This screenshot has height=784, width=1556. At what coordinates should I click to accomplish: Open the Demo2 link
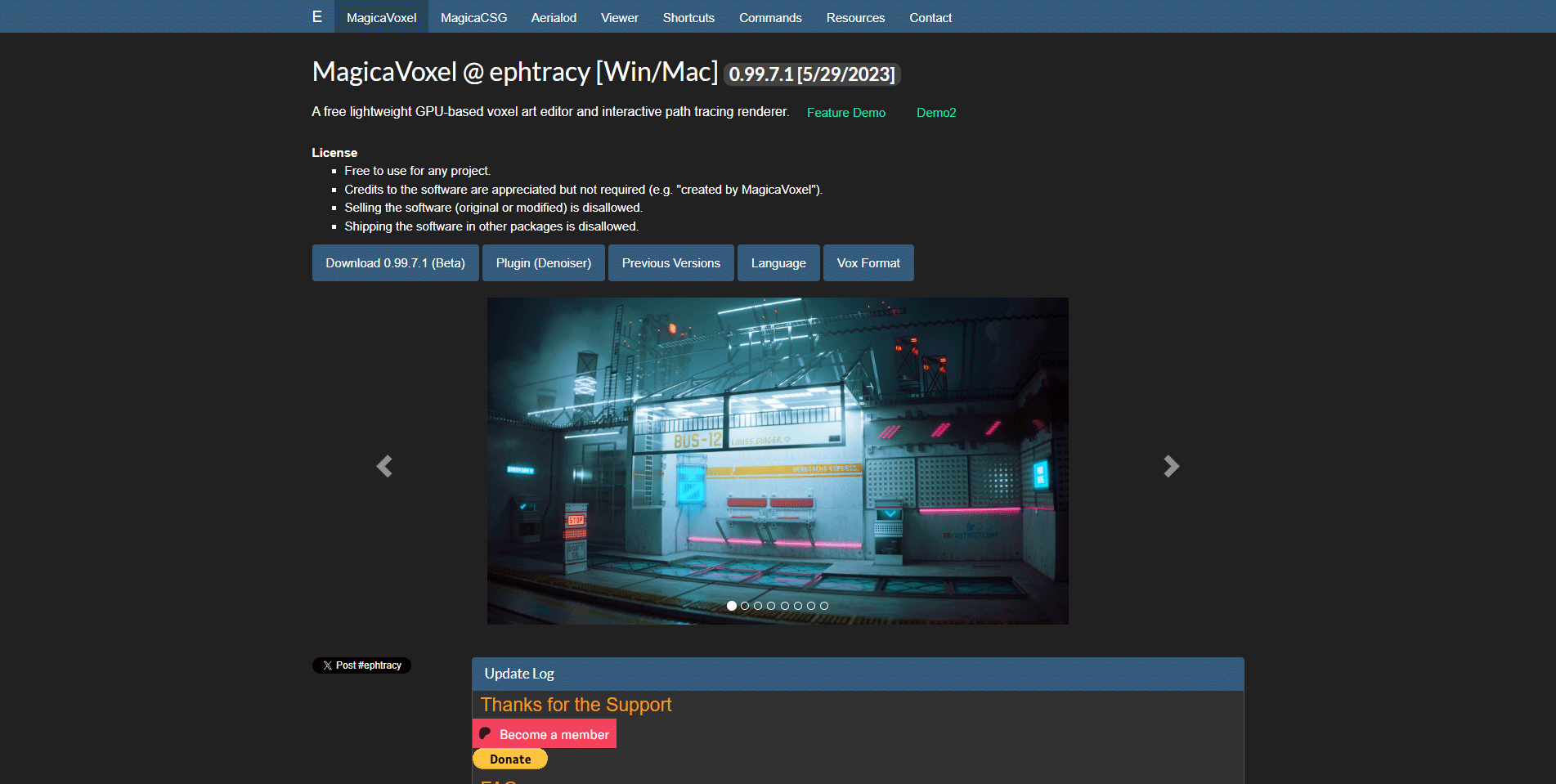936,113
